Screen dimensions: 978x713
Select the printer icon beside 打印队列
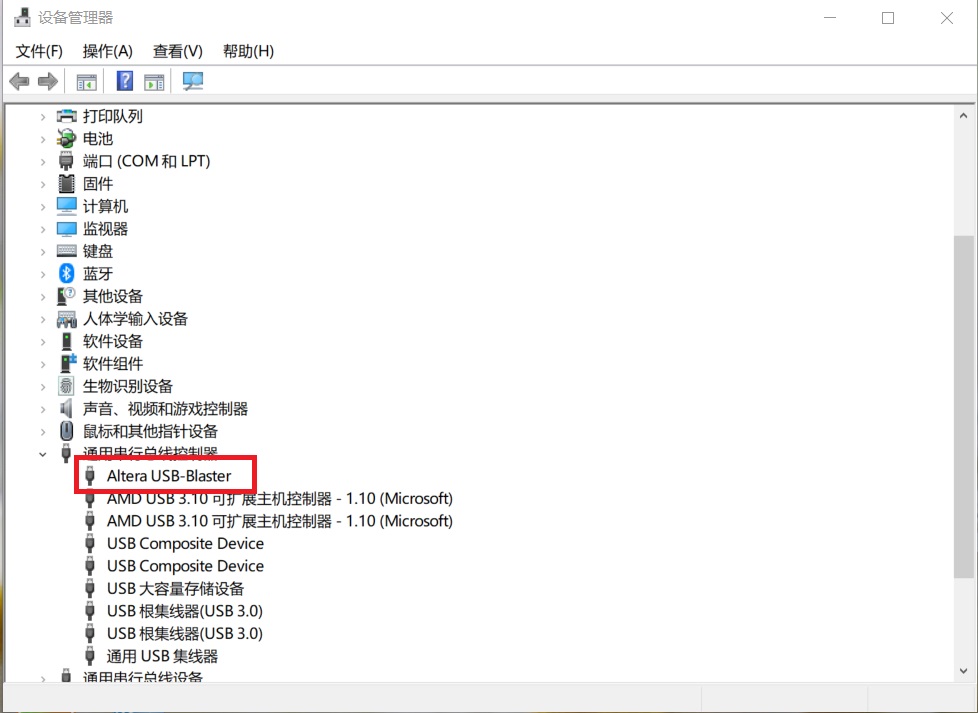(x=67, y=116)
